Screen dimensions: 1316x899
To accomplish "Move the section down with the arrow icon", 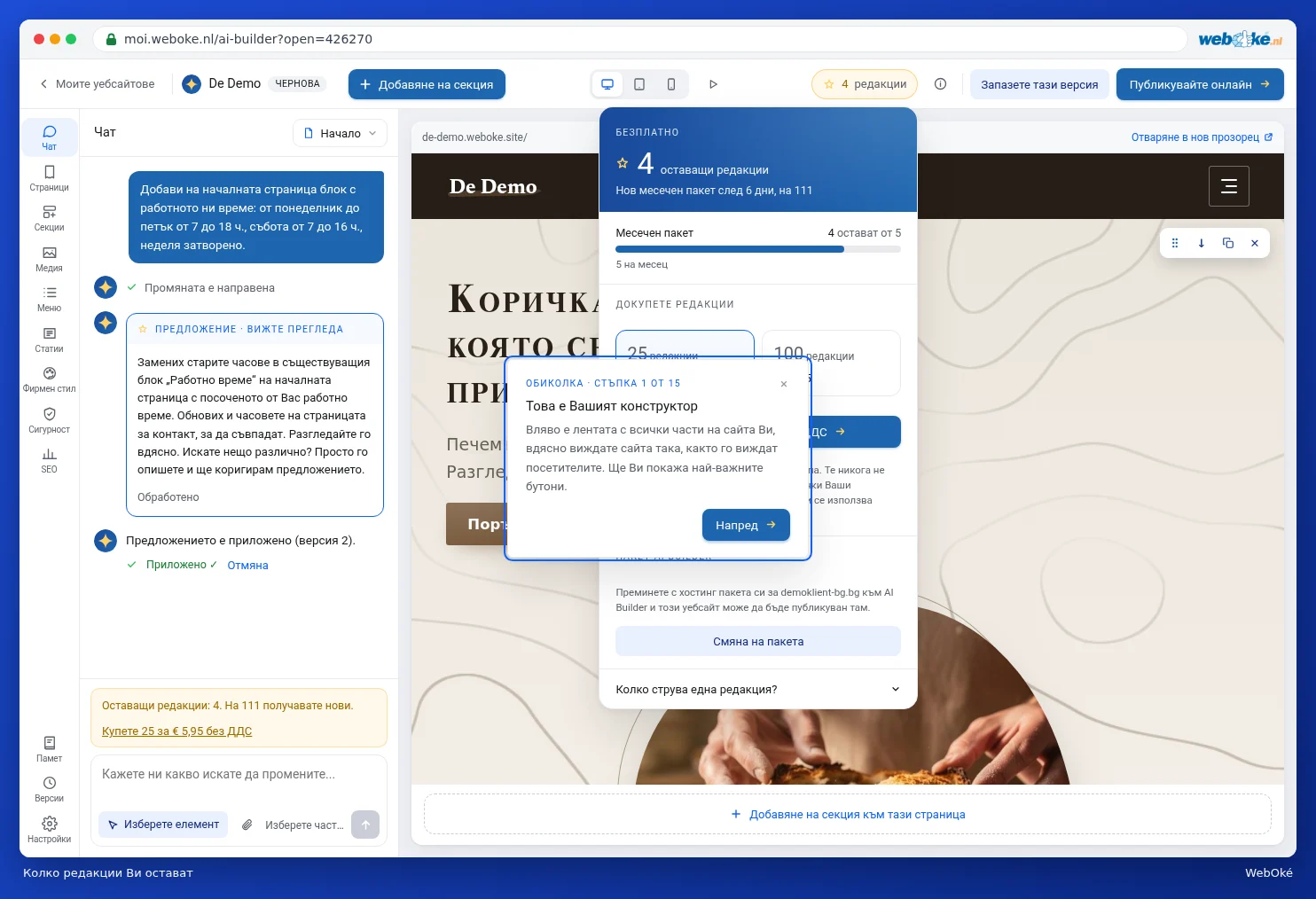I will [1202, 243].
